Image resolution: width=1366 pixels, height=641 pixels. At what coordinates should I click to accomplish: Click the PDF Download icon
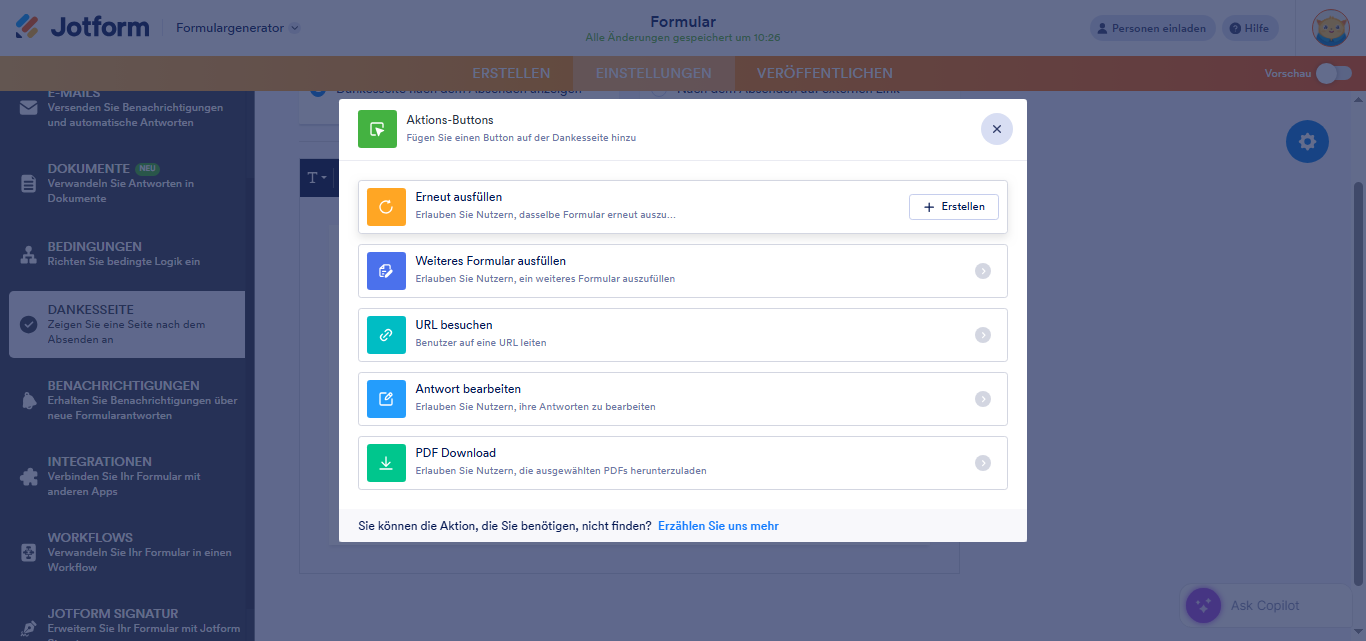click(x=386, y=463)
